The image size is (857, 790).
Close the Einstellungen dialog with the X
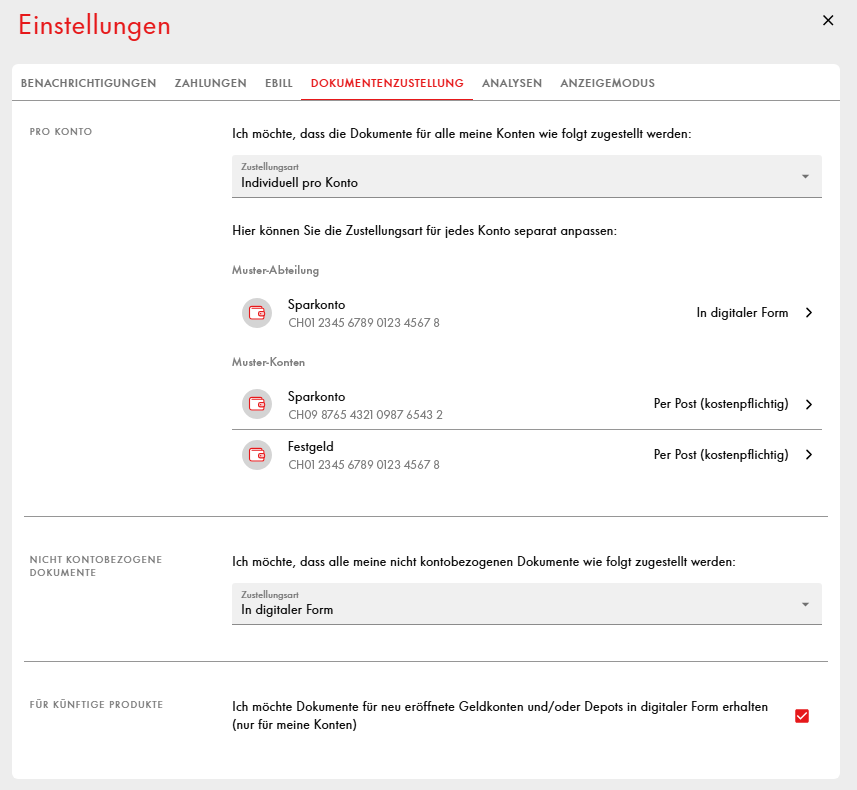point(828,21)
